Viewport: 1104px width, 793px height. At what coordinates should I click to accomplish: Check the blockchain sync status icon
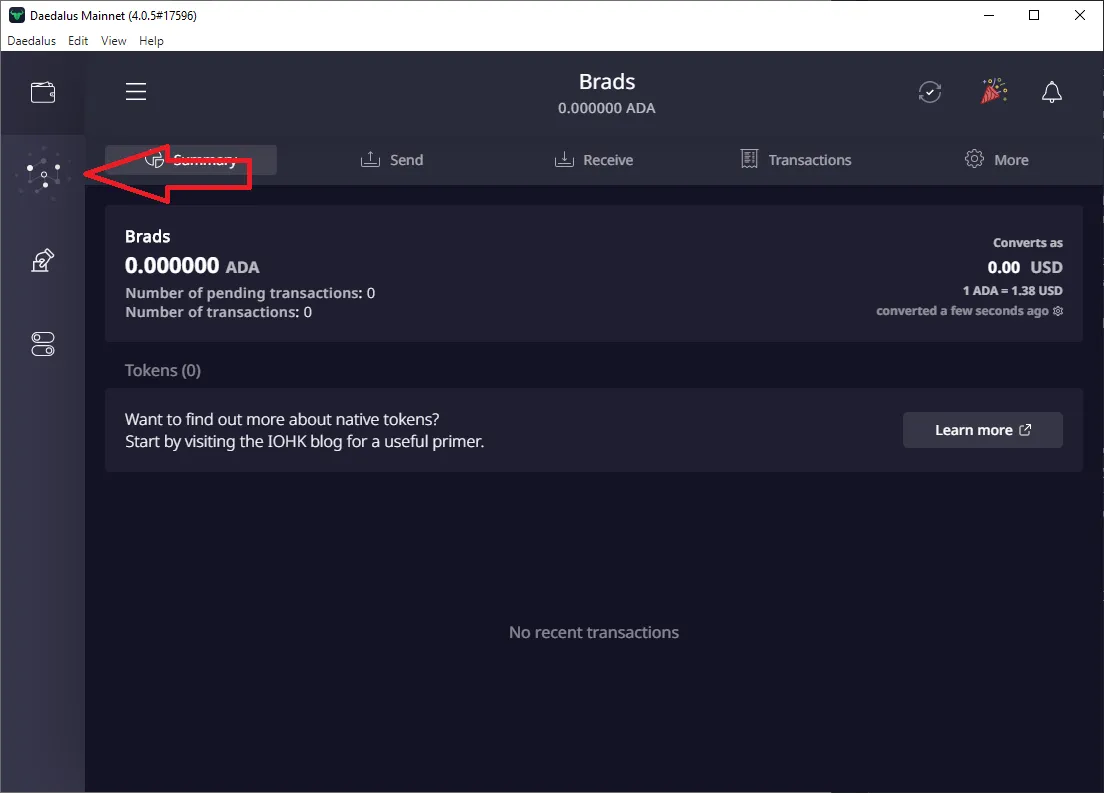[x=929, y=92]
